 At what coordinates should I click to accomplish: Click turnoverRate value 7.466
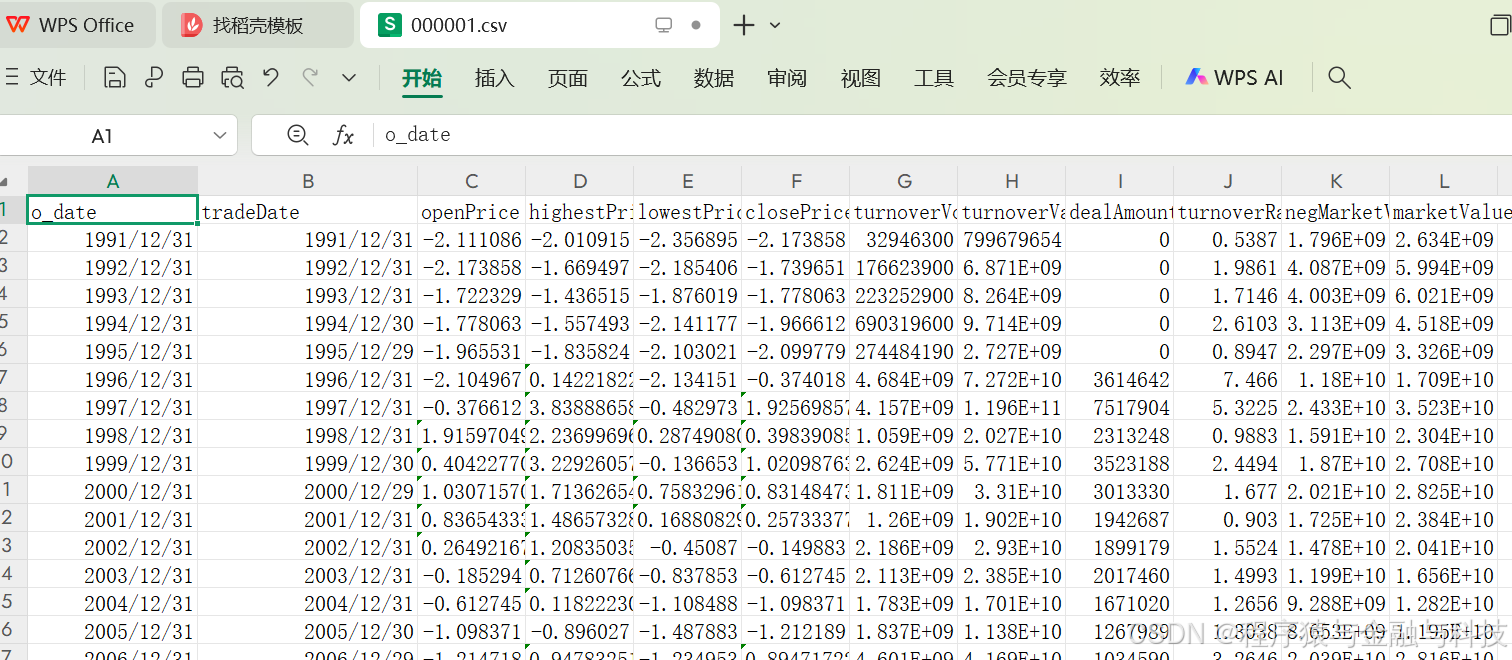pyautogui.click(x=1228, y=380)
